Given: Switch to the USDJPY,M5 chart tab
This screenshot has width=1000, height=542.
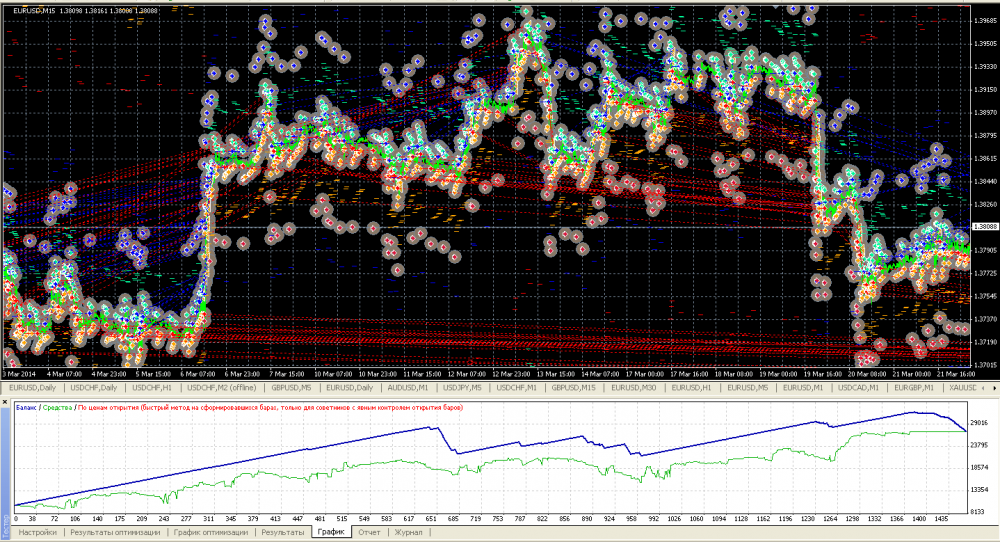Looking at the screenshot, I should (462, 388).
